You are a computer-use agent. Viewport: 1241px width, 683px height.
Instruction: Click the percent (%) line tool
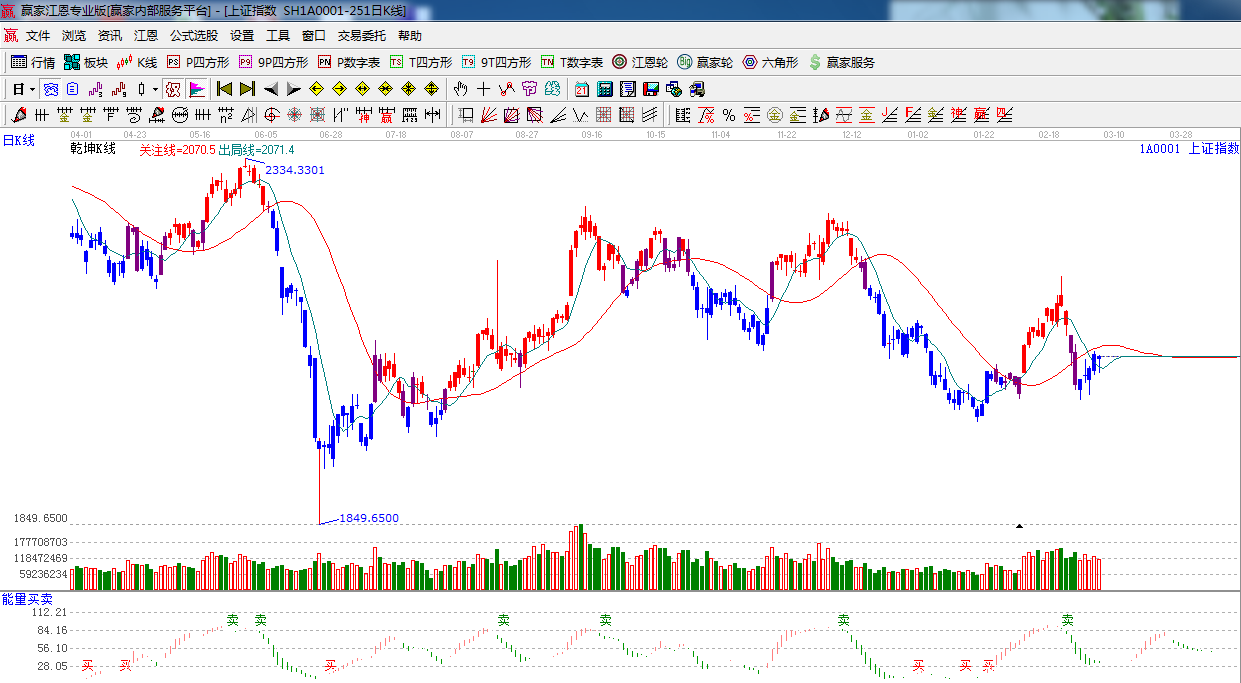point(729,115)
